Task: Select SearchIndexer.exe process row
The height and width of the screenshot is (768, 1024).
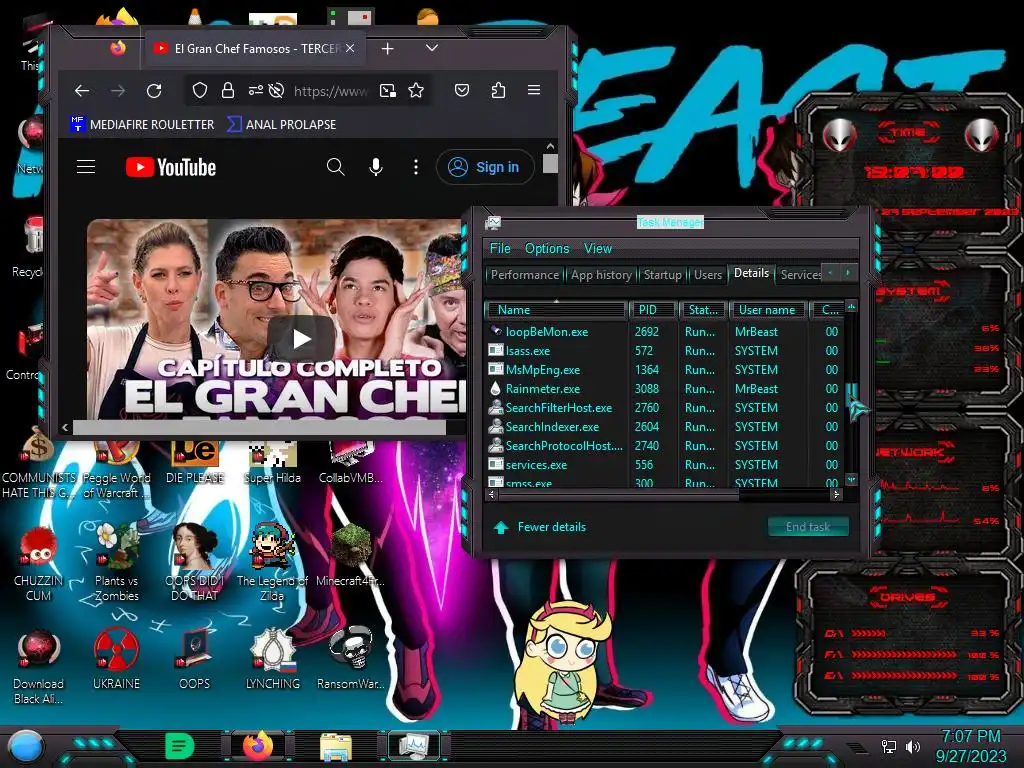Action: tap(665, 426)
